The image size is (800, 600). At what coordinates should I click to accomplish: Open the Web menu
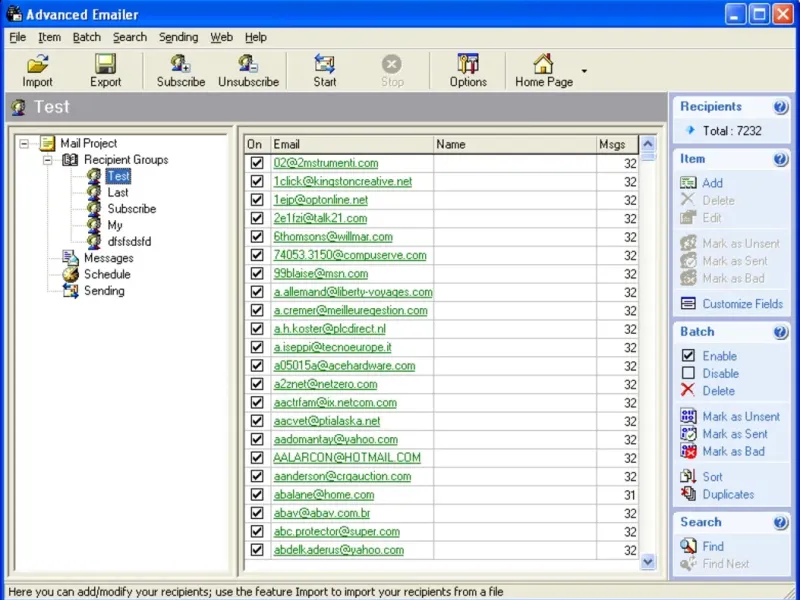[221, 37]
